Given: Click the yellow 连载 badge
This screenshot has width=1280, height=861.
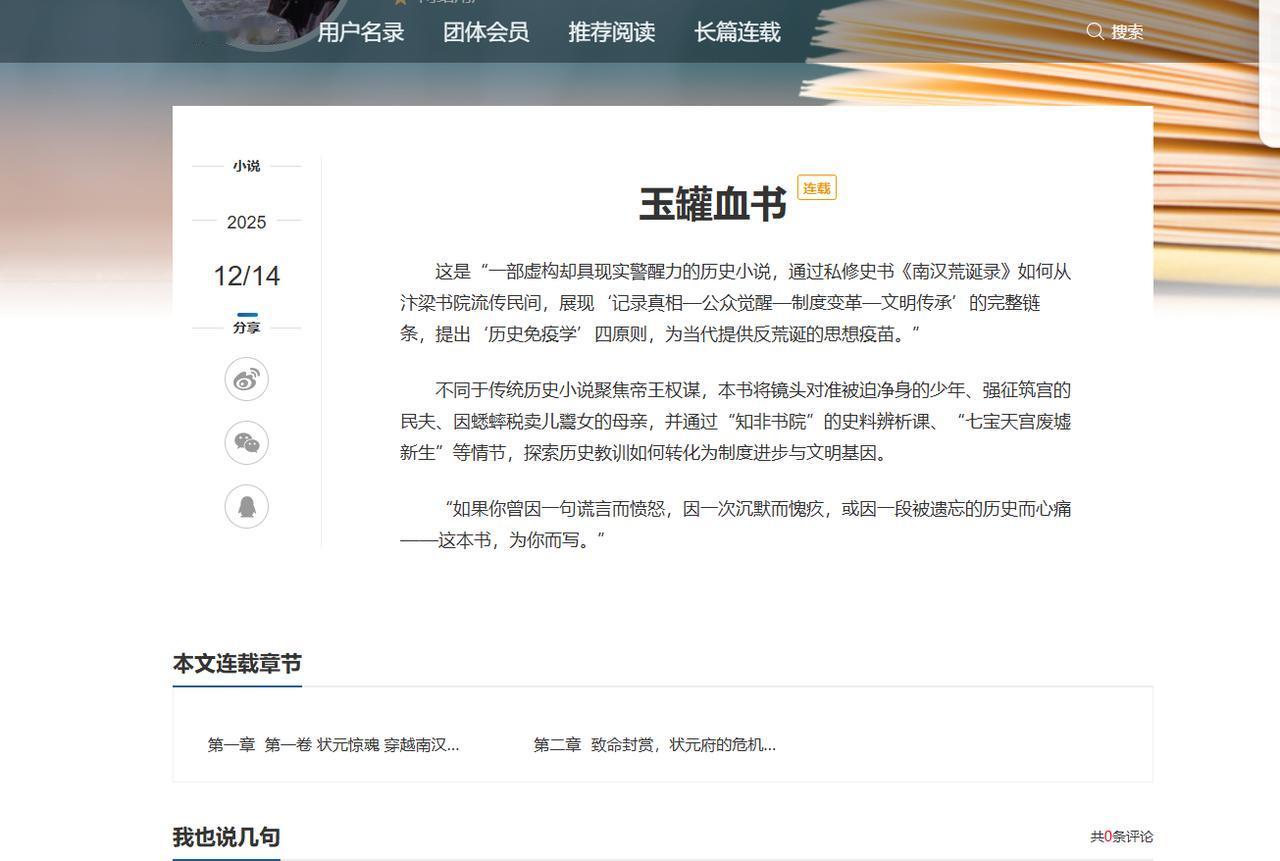Looking at the screenshot, I should pyautogui.click(x=815, y=187).
